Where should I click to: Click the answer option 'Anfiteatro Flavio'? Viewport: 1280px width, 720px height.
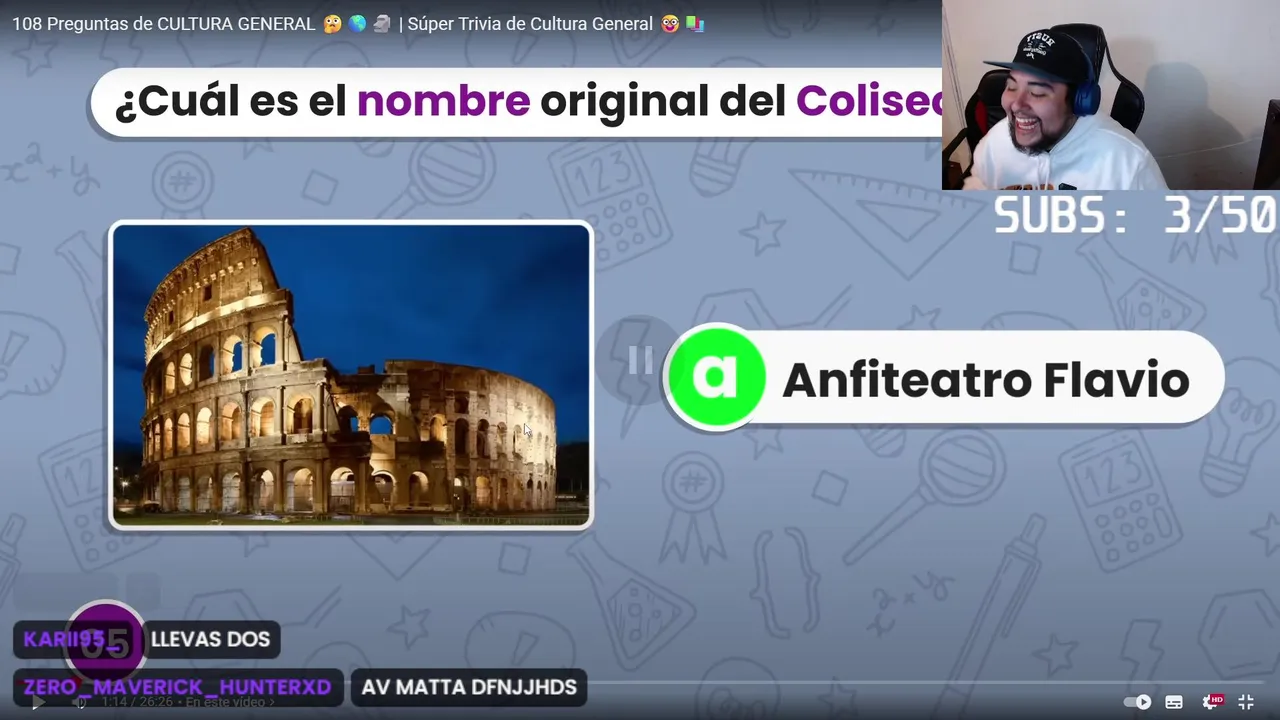(944, 380)
